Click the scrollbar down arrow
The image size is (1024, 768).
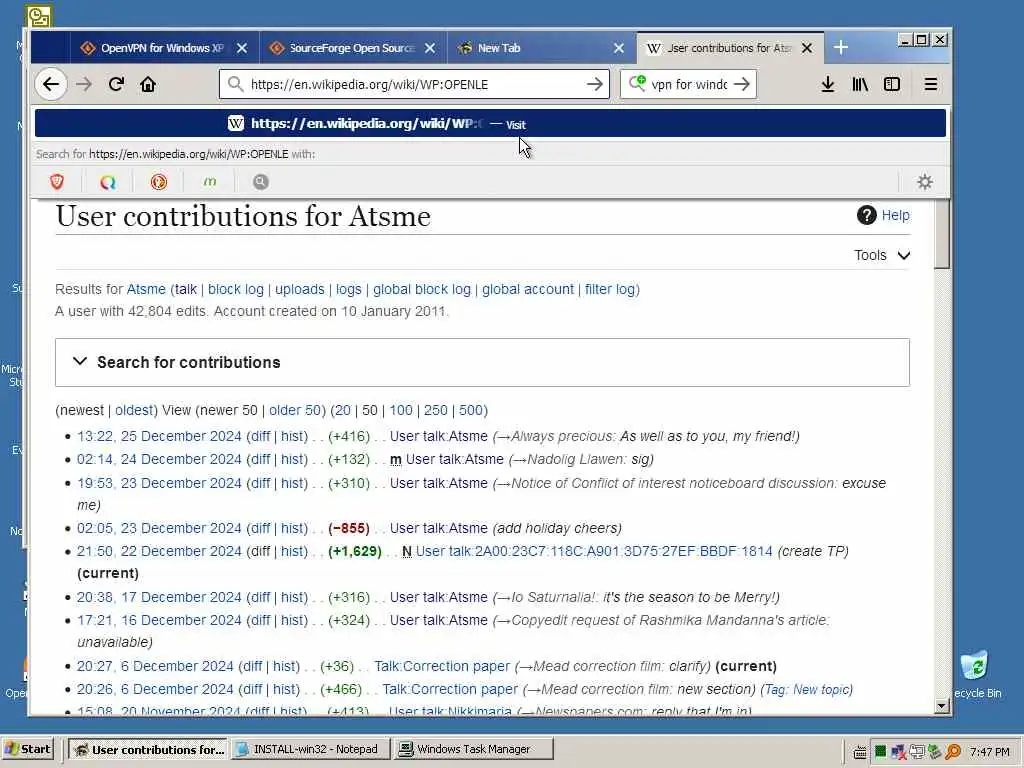941,705
